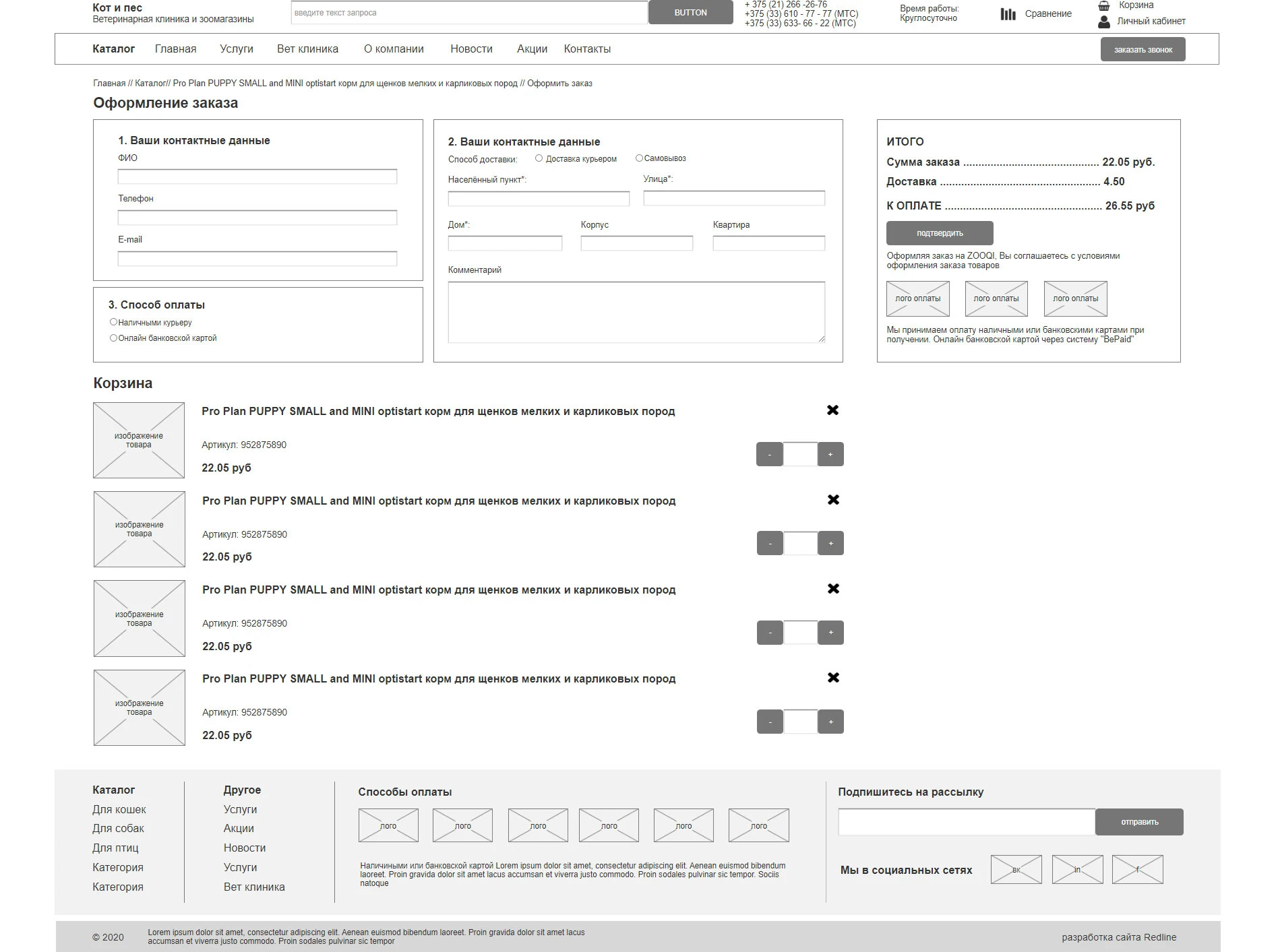Click Главная breadcrumb link
The image size is (1278, 952).
[x=109, y=84]
